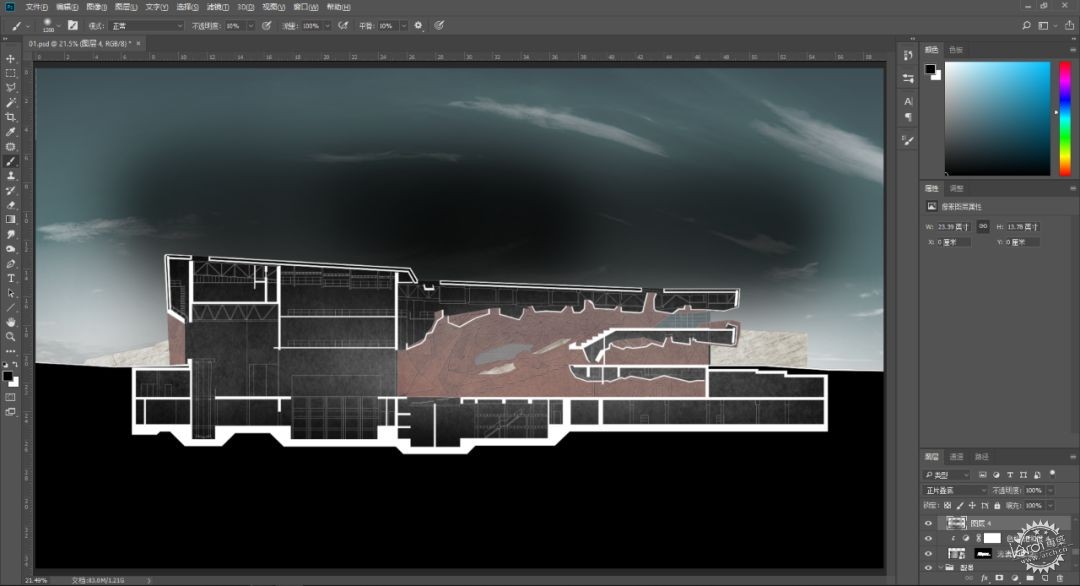The height and width of the screenshot is (586, 1080).
Task: Toggle visibility of the 配景 group
Action: [928, 568]
